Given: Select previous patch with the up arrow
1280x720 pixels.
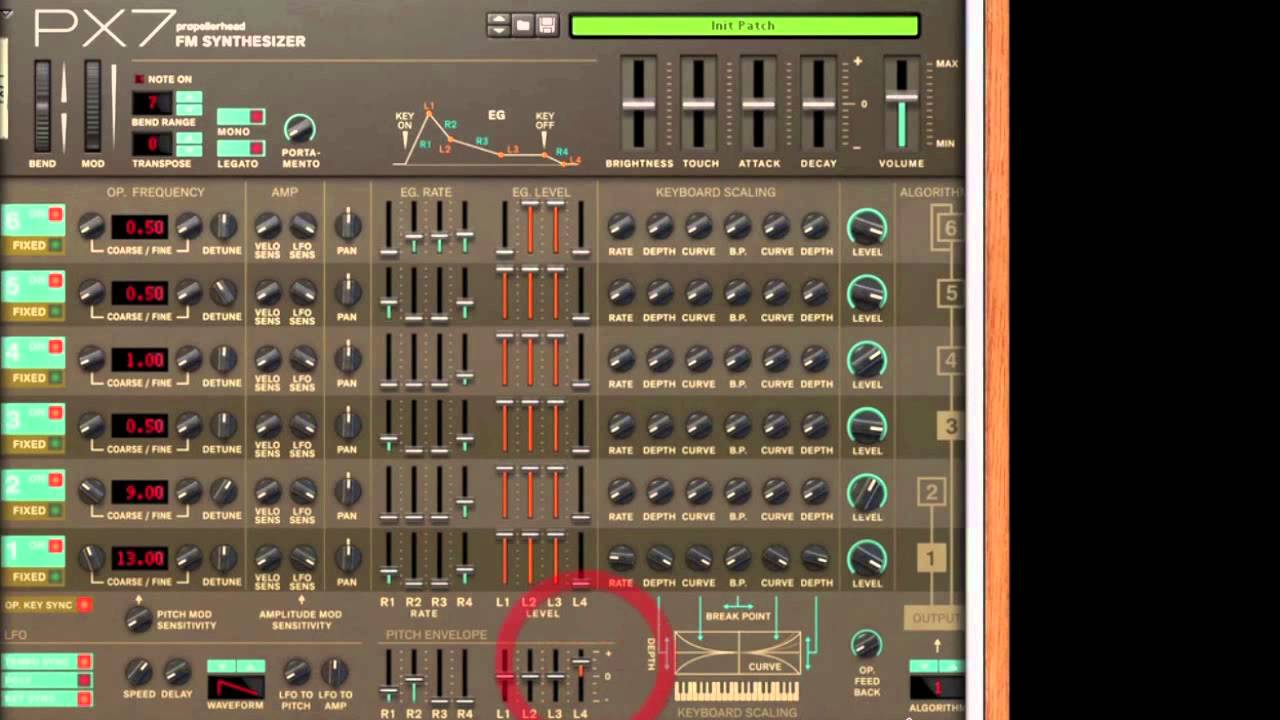Looking at the screenshot, I should (498, 19).
